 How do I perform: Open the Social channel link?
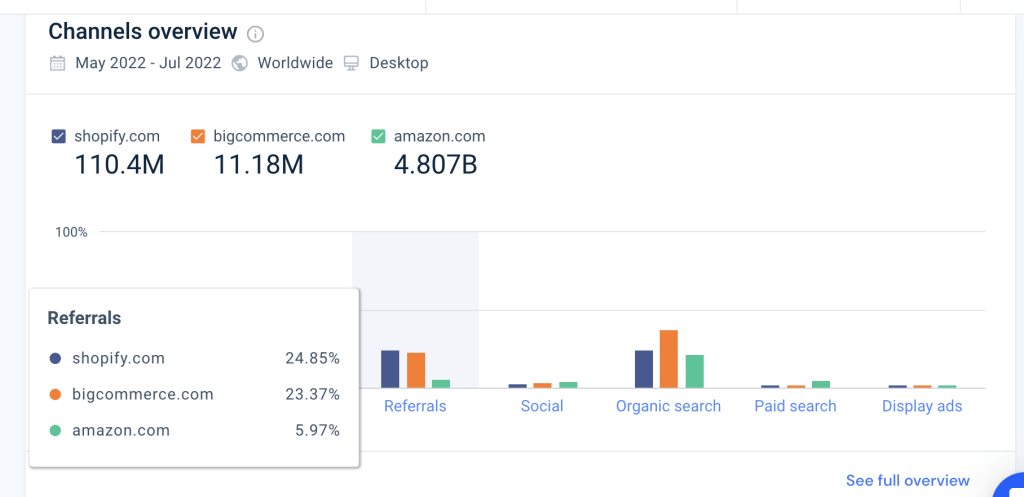[x=542, y=406]
